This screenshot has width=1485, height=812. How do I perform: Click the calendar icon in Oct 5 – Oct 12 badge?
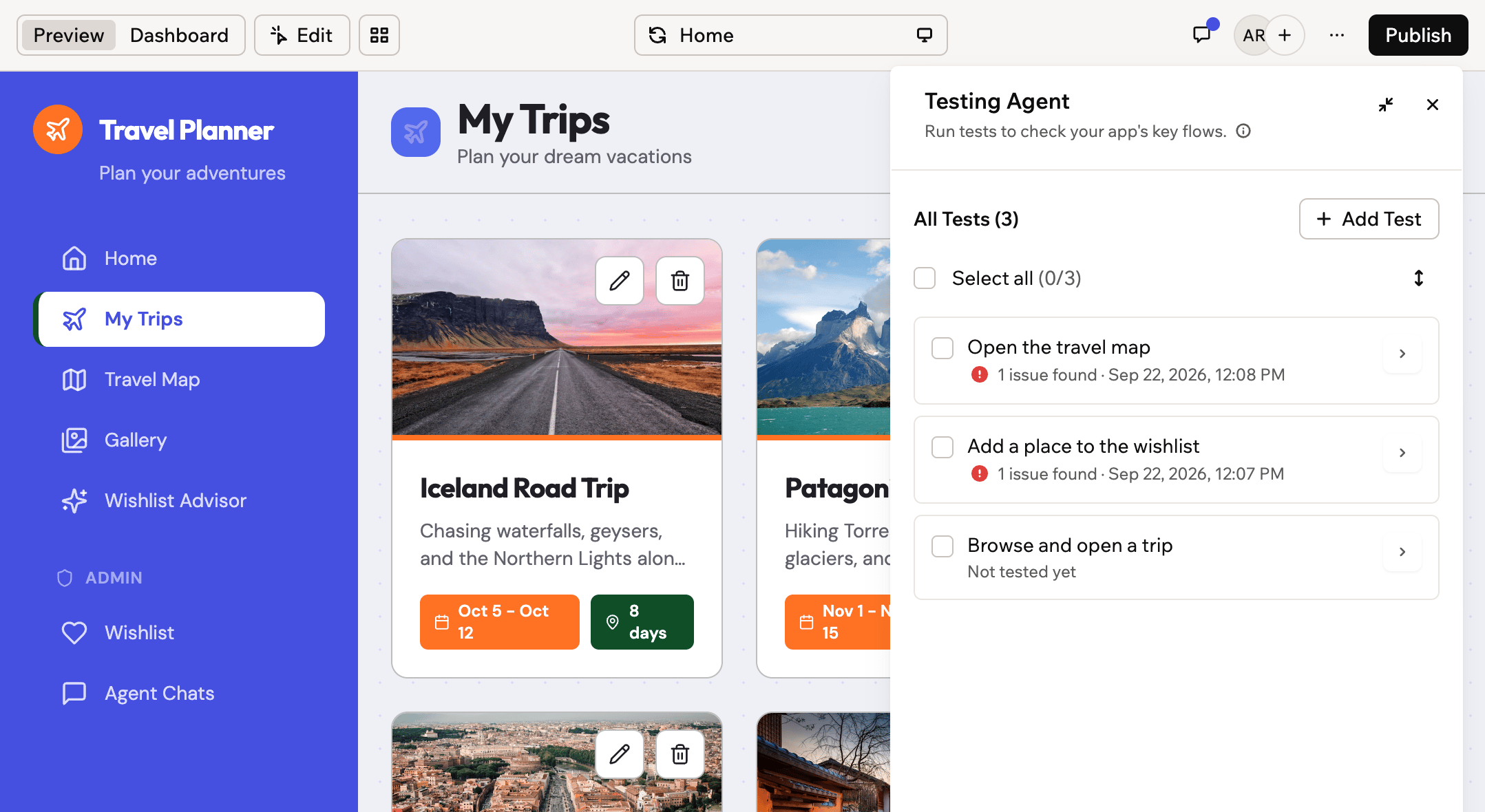coord(442,622)
